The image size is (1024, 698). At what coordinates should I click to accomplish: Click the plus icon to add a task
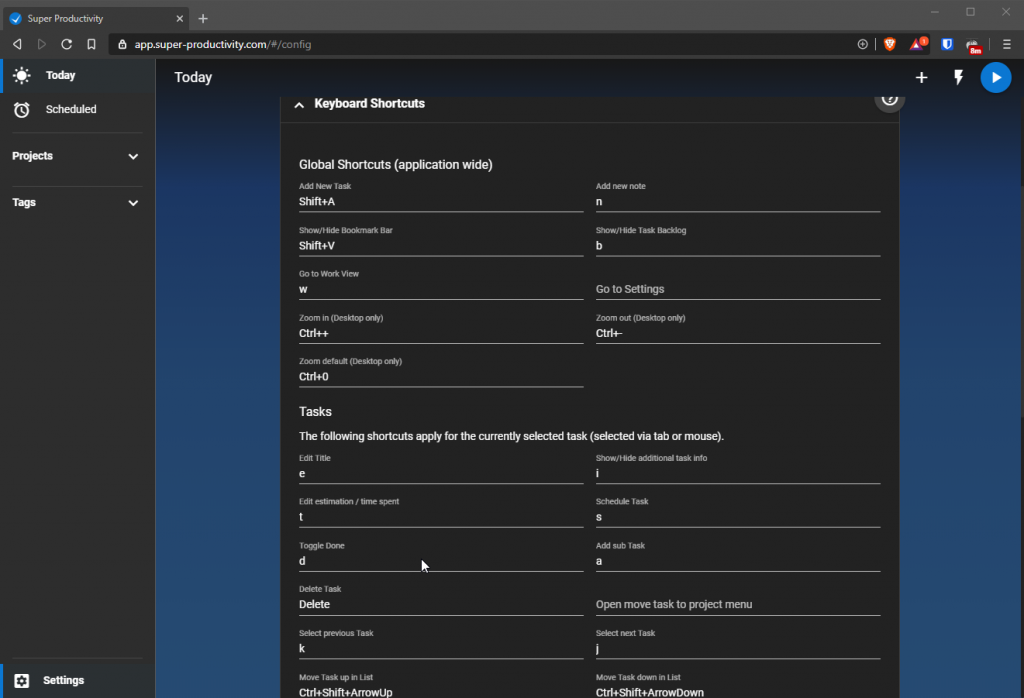[x=921, y=77]
